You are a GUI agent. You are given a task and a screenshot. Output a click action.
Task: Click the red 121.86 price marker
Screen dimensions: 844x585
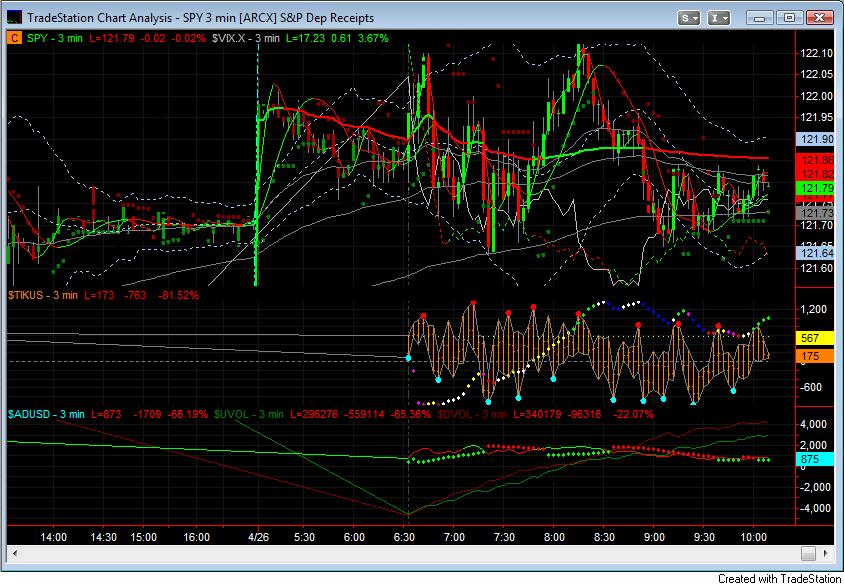[x=817, y=160]
